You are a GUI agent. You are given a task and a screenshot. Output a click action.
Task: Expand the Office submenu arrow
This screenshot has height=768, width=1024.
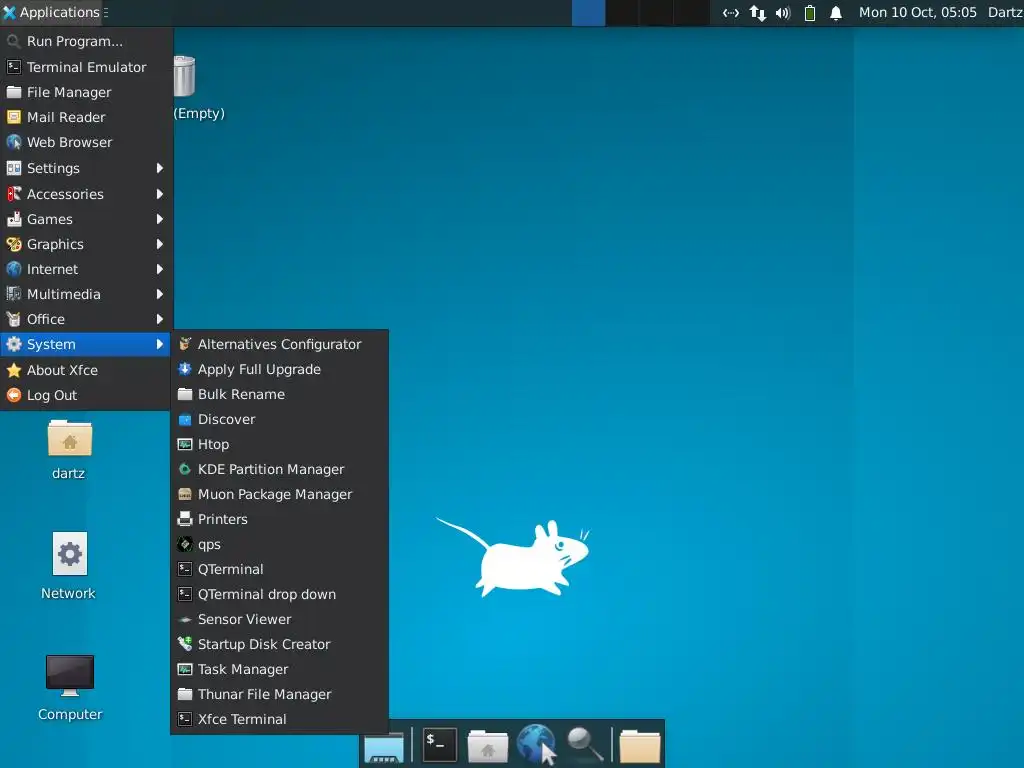159,319
